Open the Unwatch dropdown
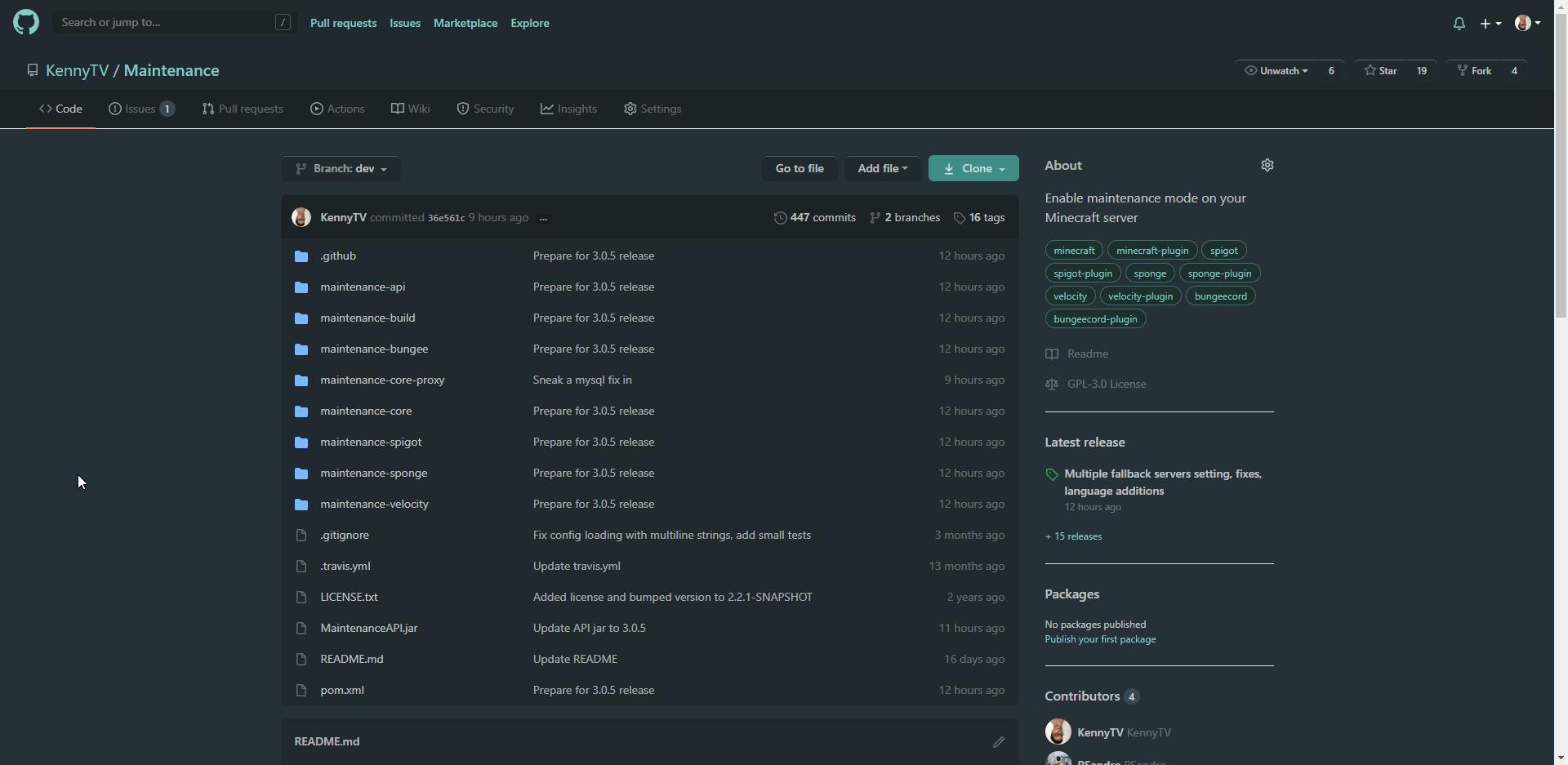The height and width of the screenshot is (765, 1568). 1276,71
